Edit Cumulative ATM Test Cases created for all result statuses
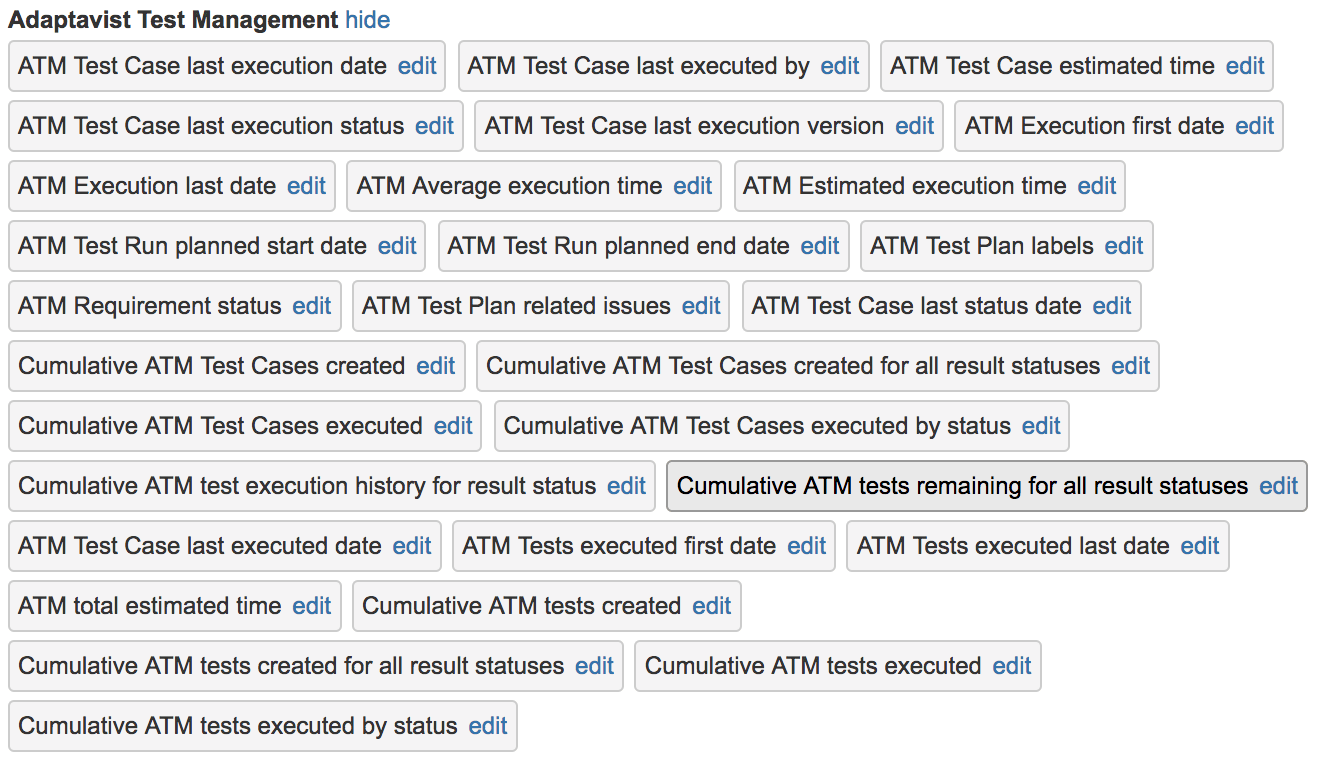This screenshot has width=1320, height=760. point(1131,366)
